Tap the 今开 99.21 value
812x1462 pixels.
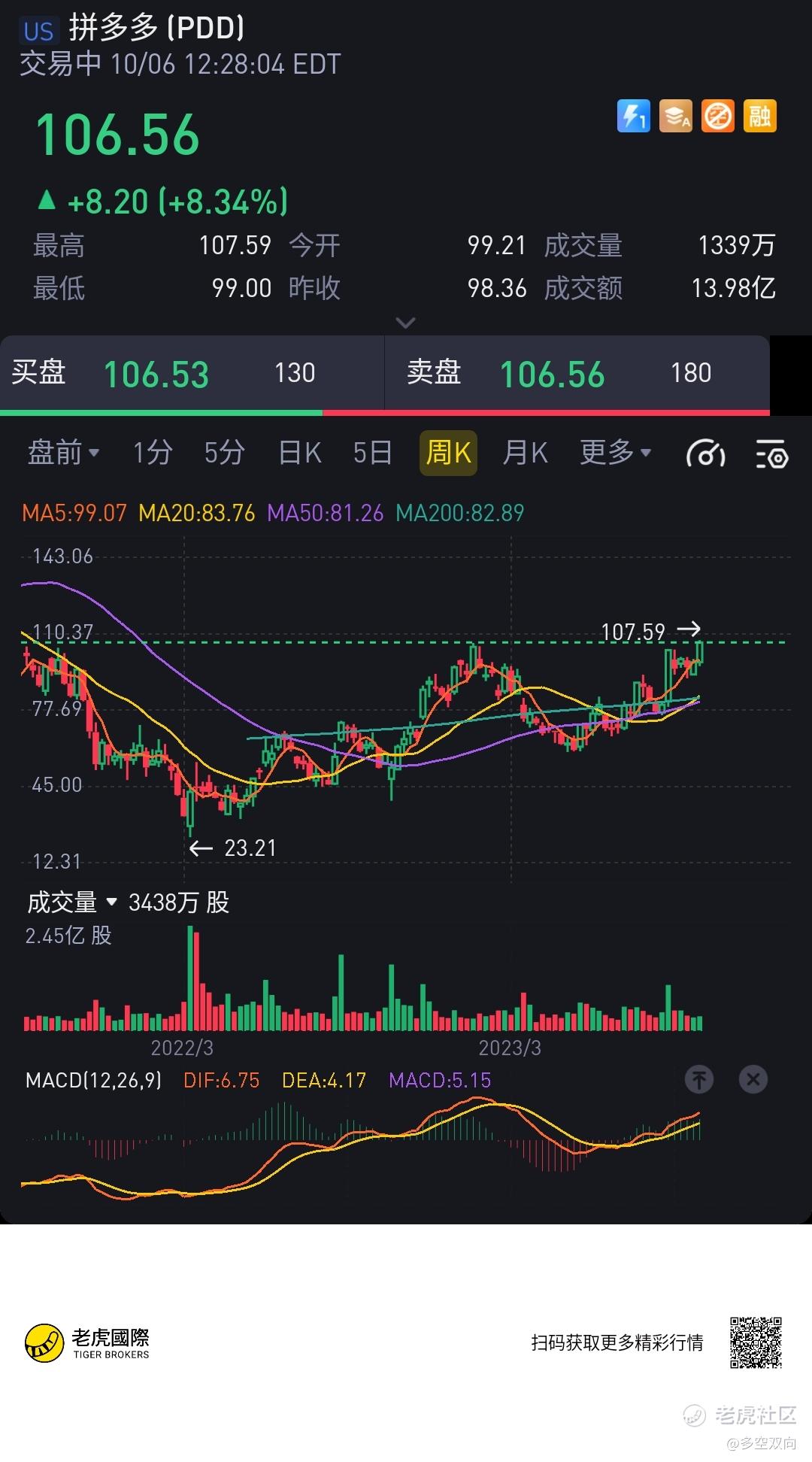tap(496, 245)
